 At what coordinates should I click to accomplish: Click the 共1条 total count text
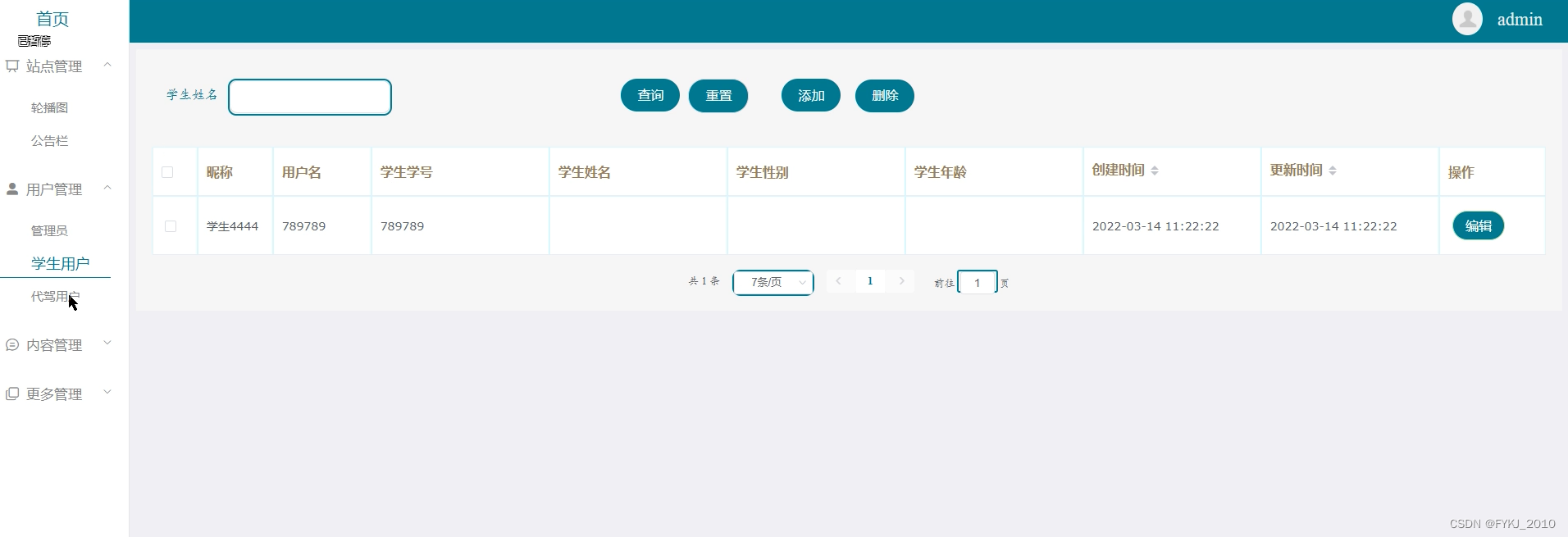tap(704, 281)
